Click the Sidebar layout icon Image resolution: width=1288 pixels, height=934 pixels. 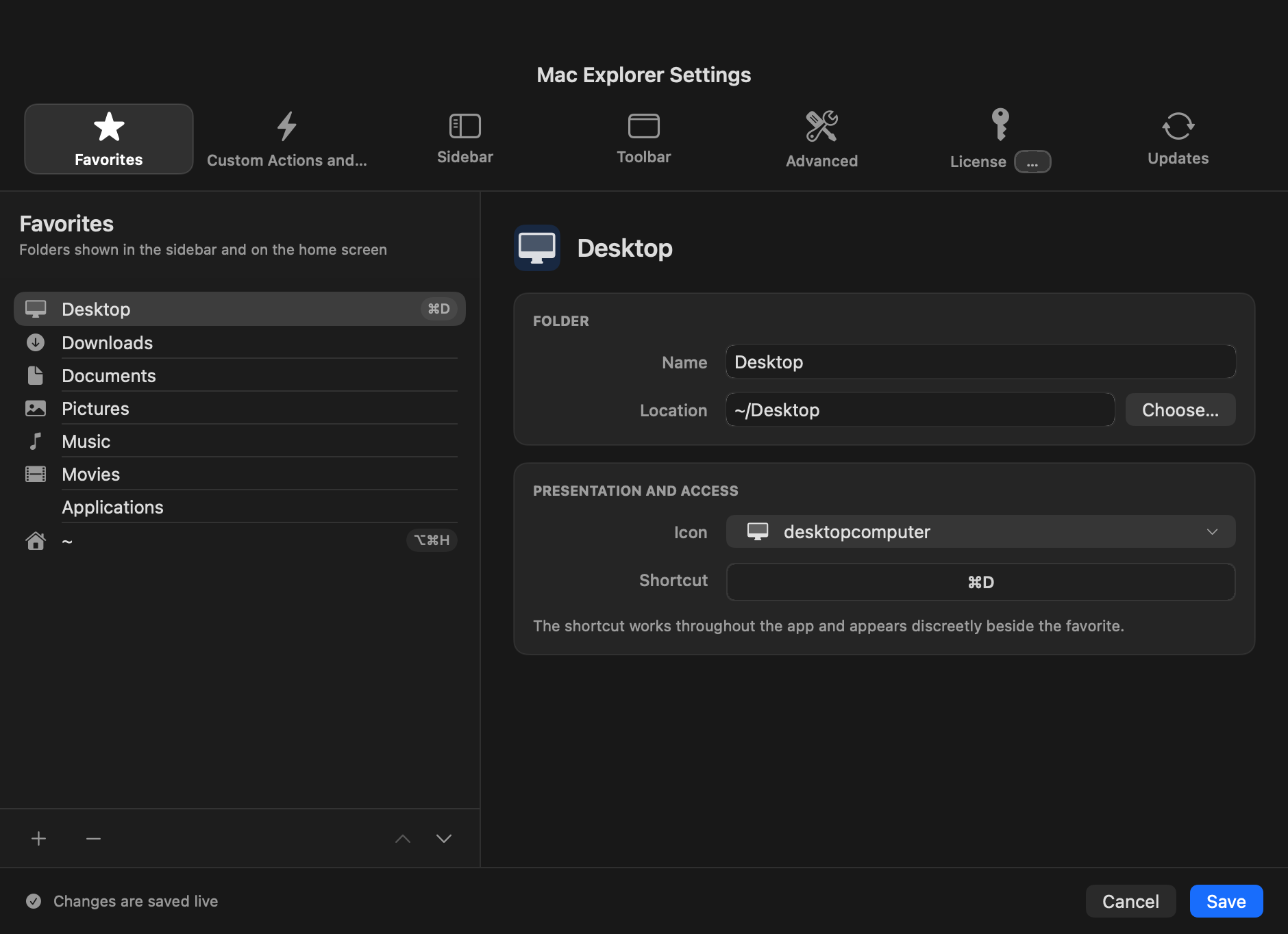pyautogui.click(x=465, y=126)
